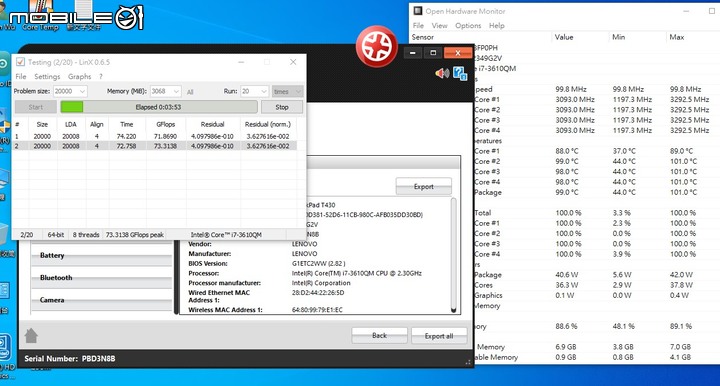Click the 88.6 % memory load value
Viewport: 720px width, 386px height.
tap(566, 326)
